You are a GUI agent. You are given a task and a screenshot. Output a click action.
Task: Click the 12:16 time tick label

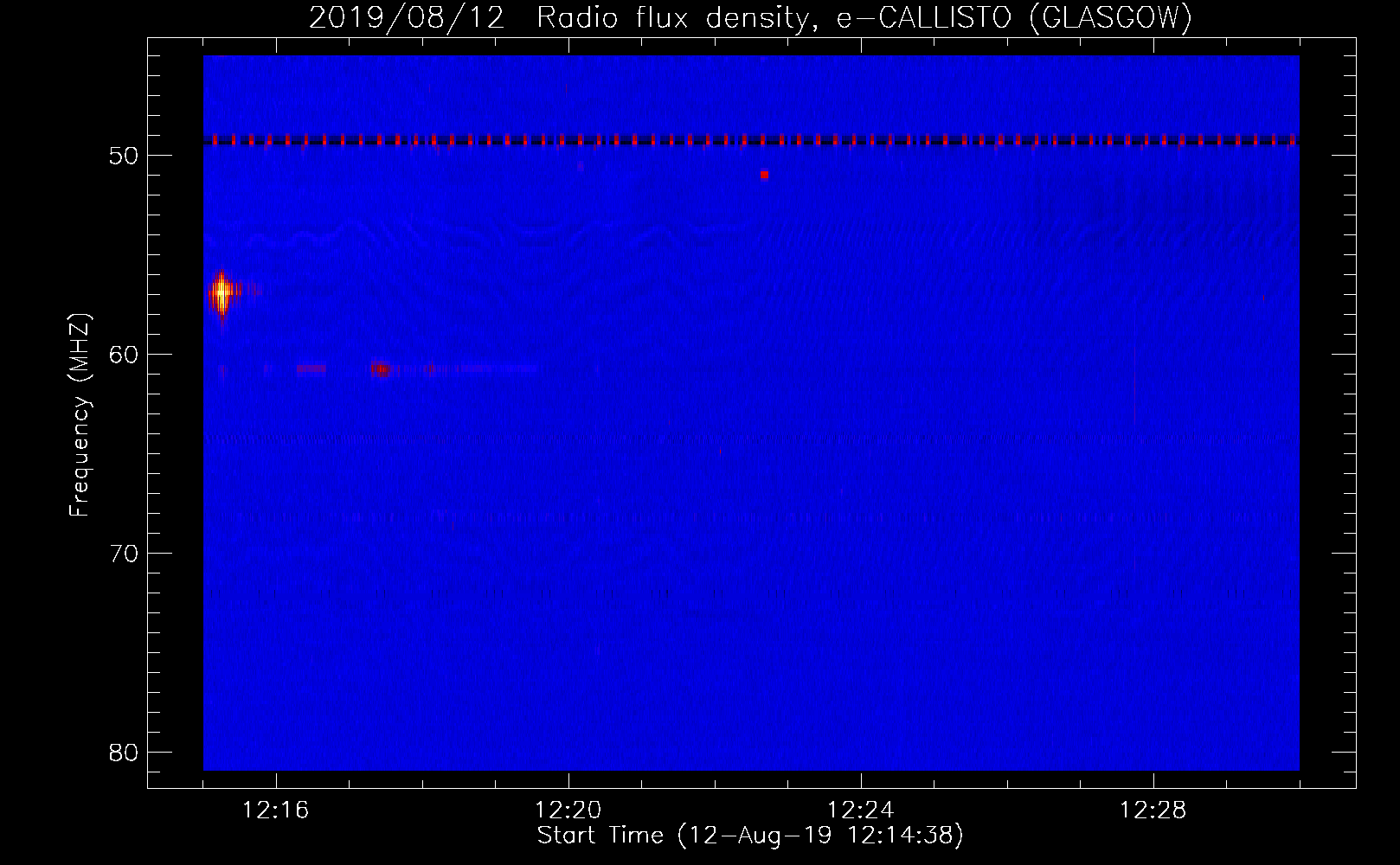pyautogui.click(x=276, y=810)
